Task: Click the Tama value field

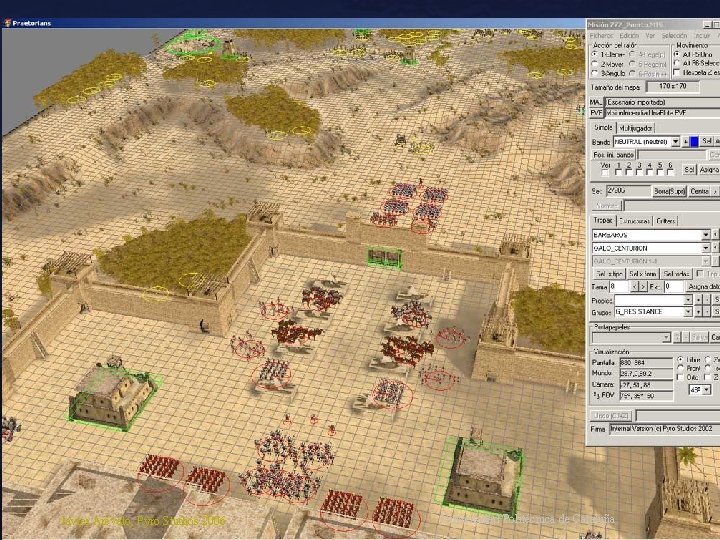Action: point(619,287)
